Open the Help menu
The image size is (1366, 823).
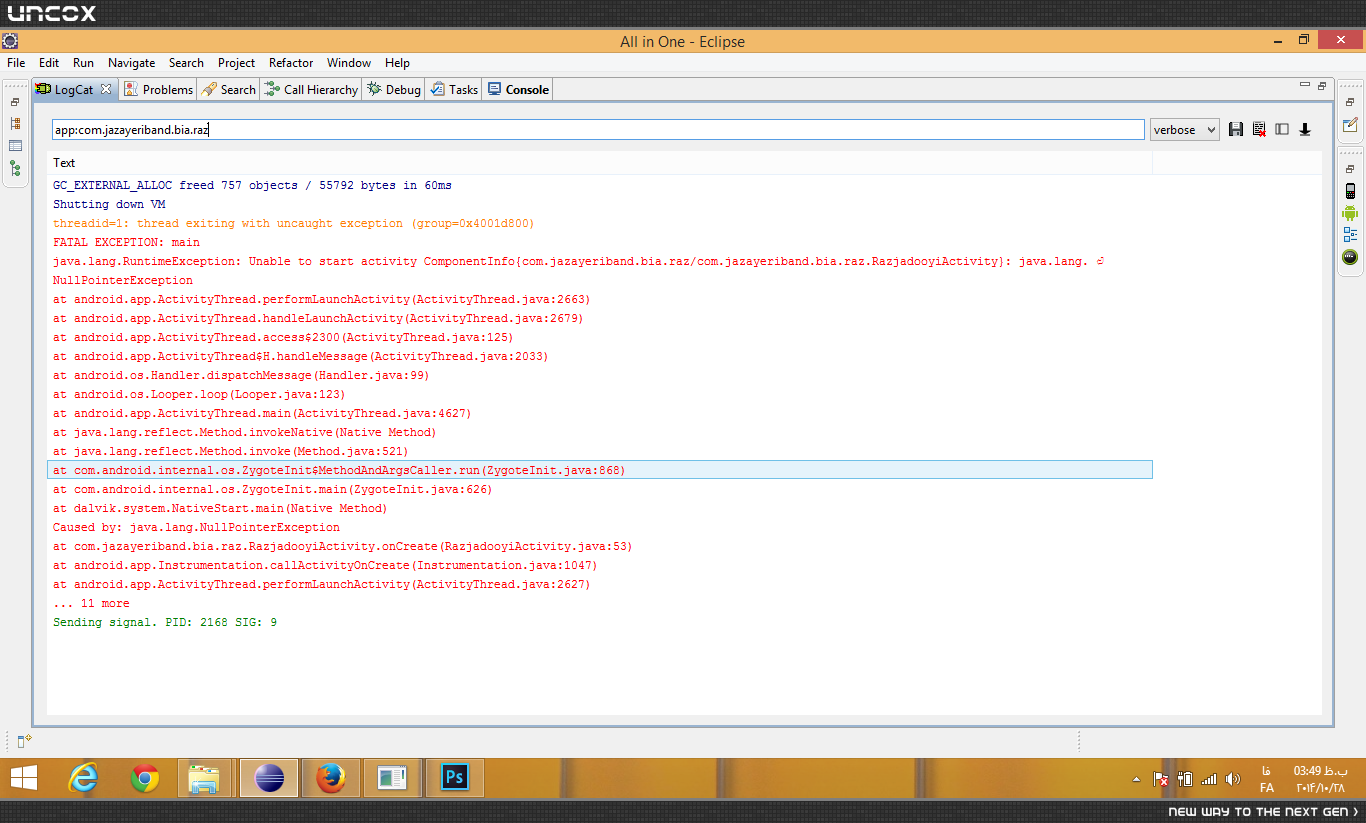click(397, 62)
